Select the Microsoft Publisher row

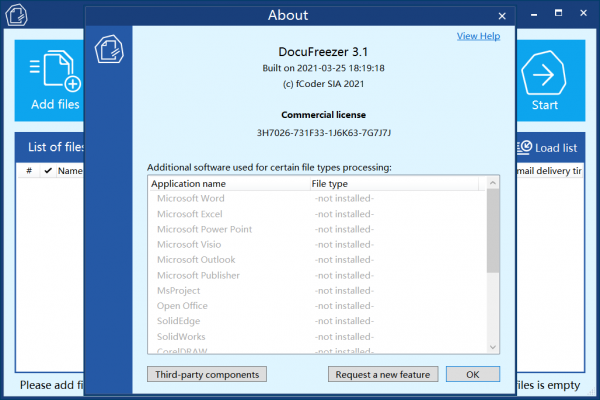click(x=317, y=275)
